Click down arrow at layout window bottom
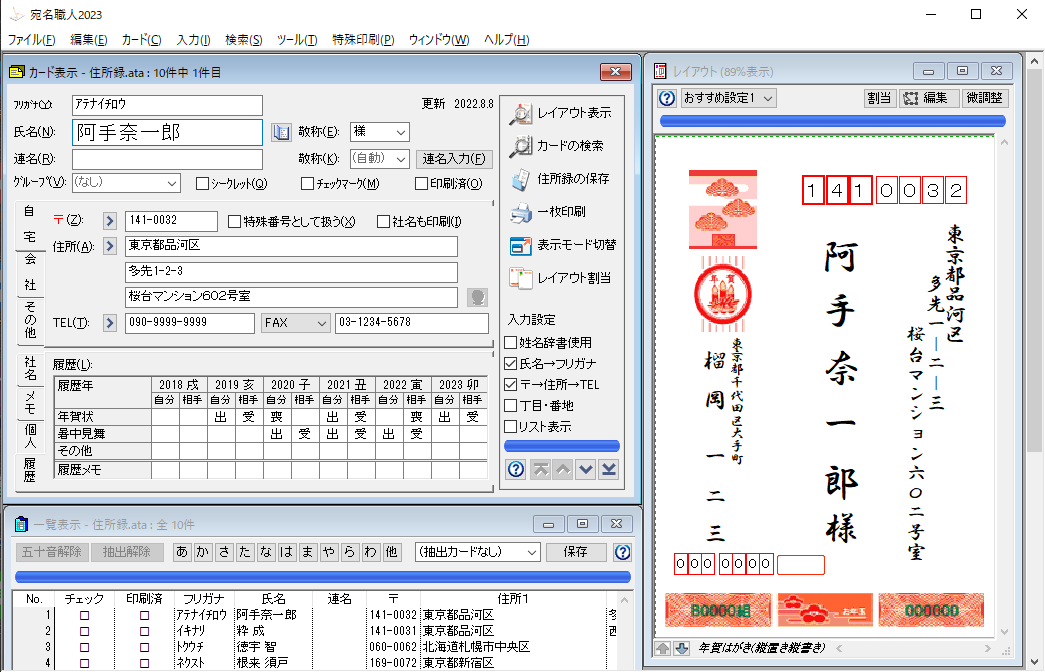 point(681,648)
